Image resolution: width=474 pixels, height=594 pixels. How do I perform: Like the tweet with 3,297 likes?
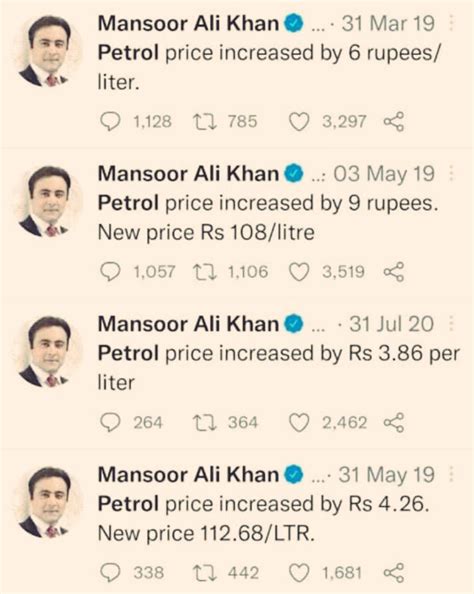299,122
